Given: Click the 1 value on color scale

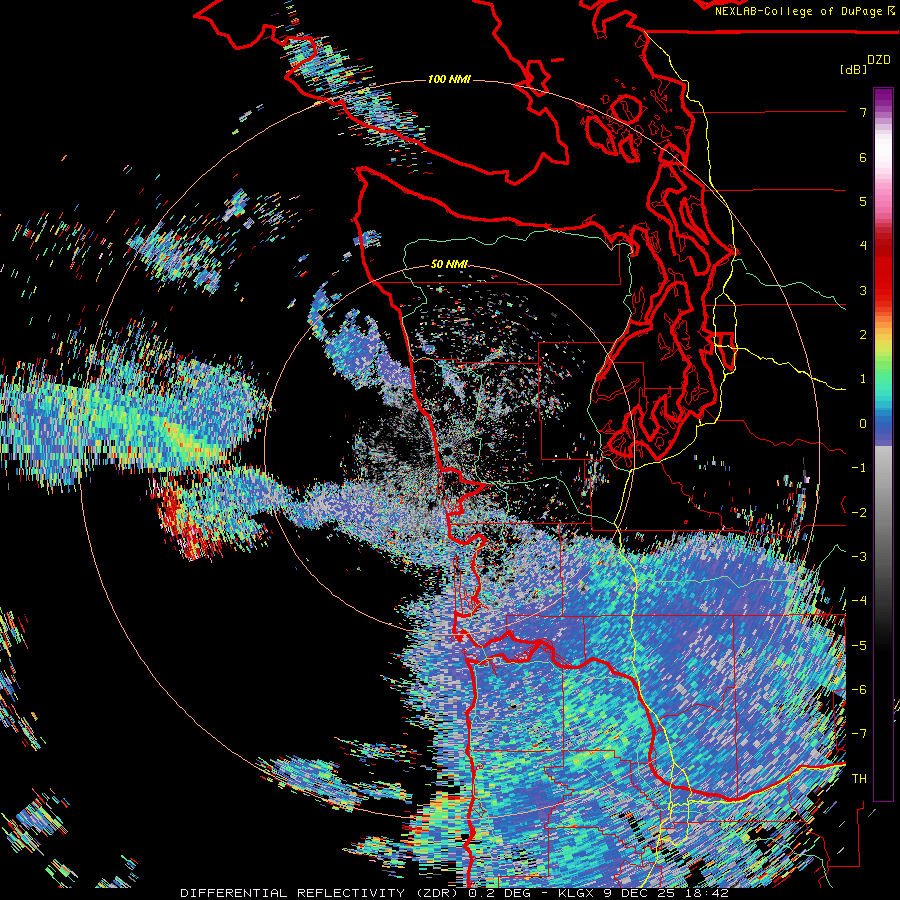Looking at the screenshot, I should point(863,379).
